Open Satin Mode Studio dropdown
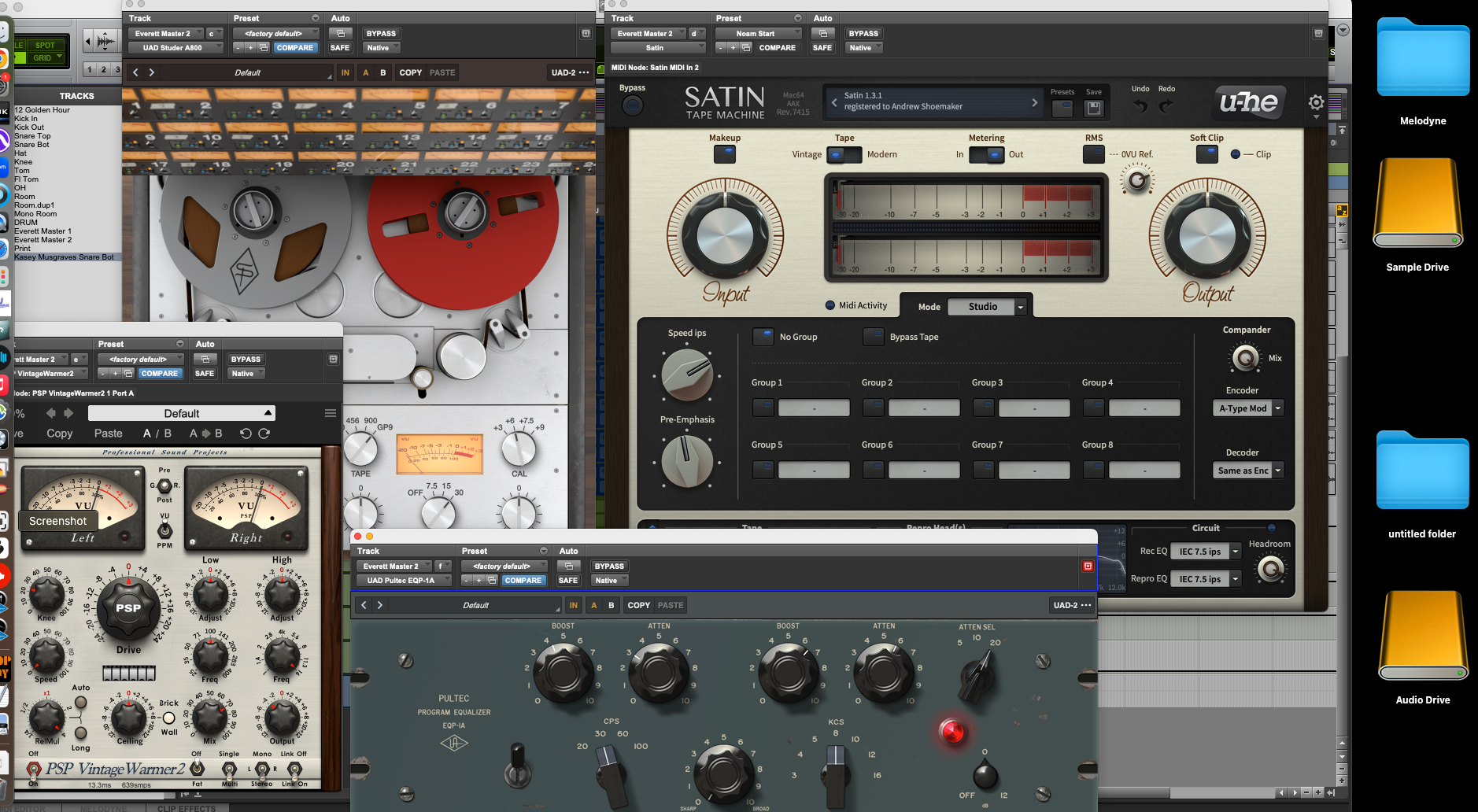Image resolution: width=1478 pixels, height=812 pixels. tap(987, 307)
